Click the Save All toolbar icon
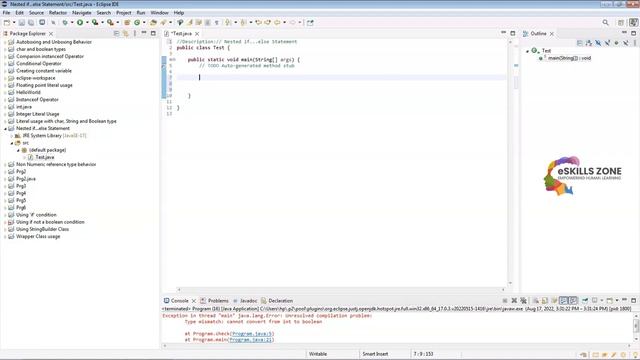 (x=31, y=22)
